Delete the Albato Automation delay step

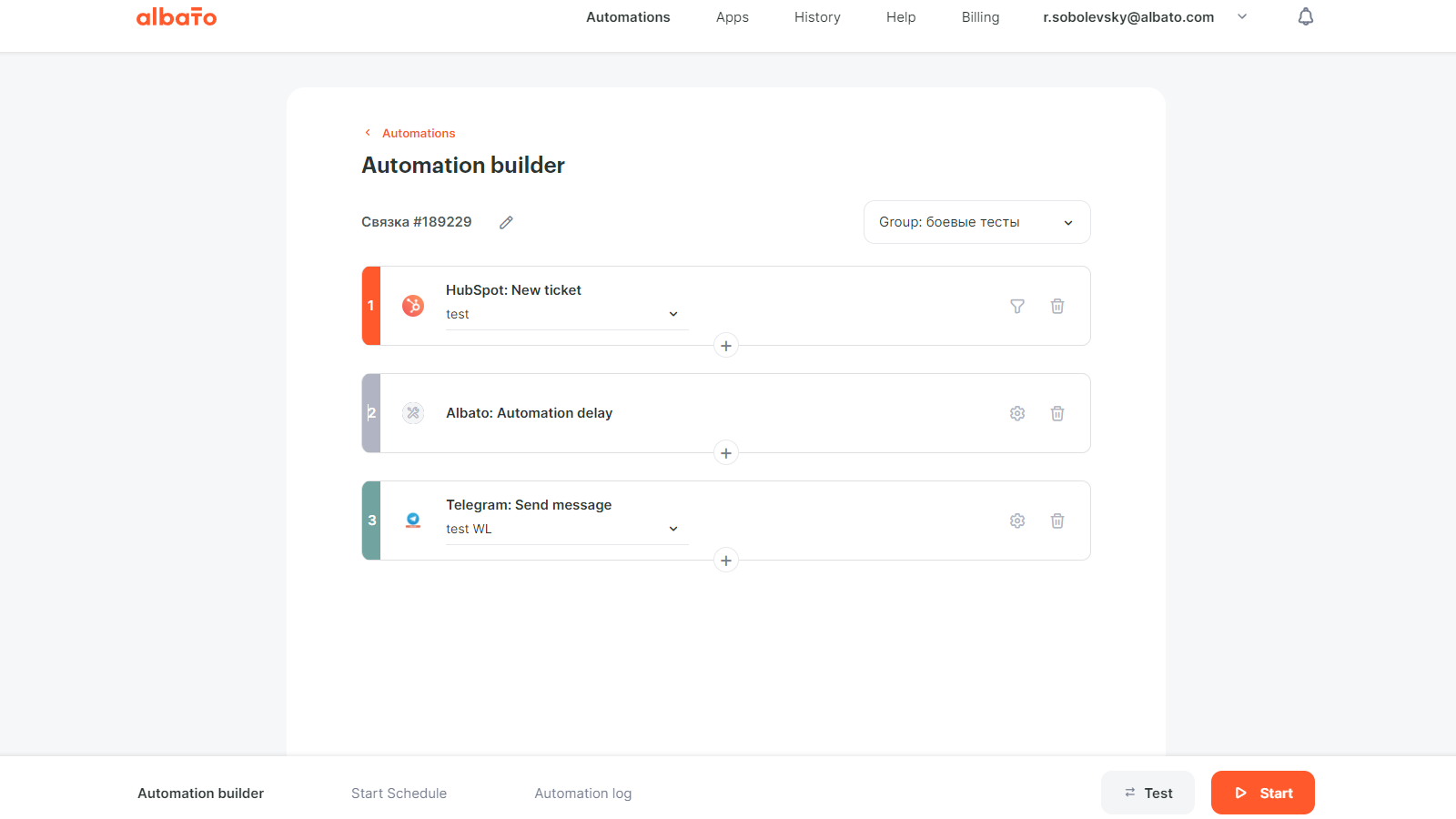(x=1057, y=414)
